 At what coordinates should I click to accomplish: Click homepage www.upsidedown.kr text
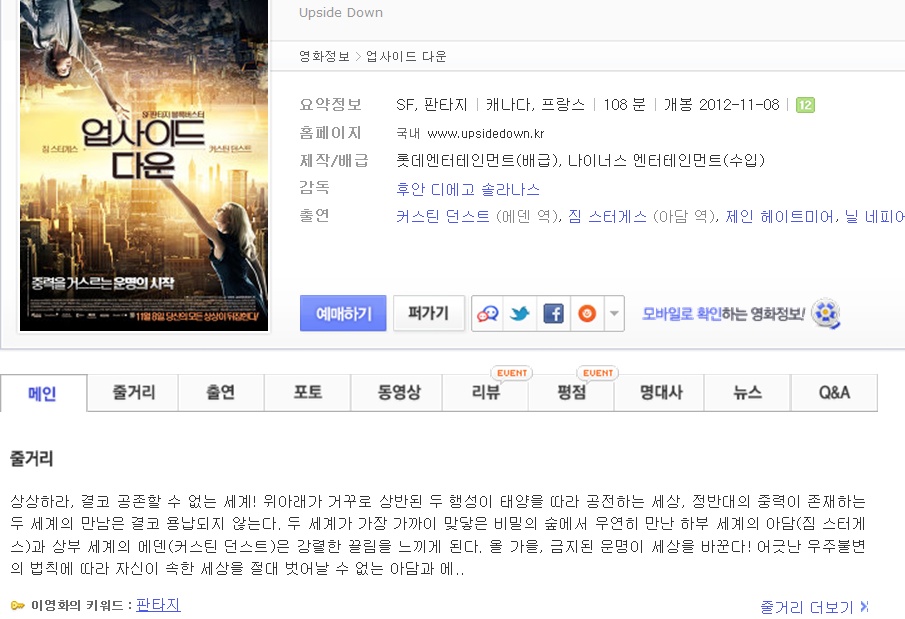(x=485, y=133)
